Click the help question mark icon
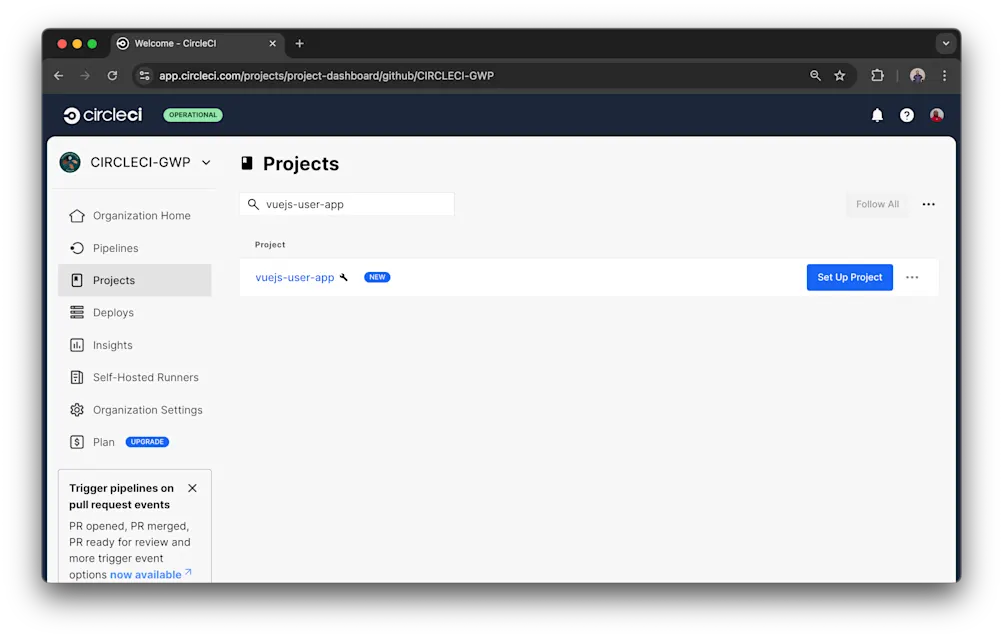This screenshot has height=638, width=1003. pyautogui.click(x=906, y=114)
